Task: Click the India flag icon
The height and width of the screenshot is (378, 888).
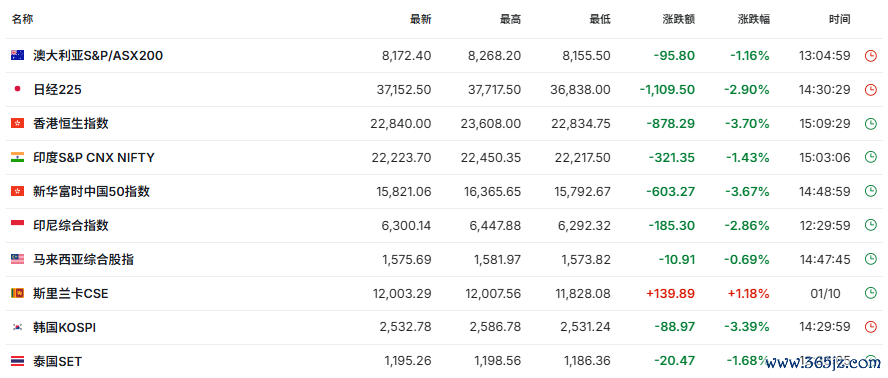Action: (x=17, y=158)
